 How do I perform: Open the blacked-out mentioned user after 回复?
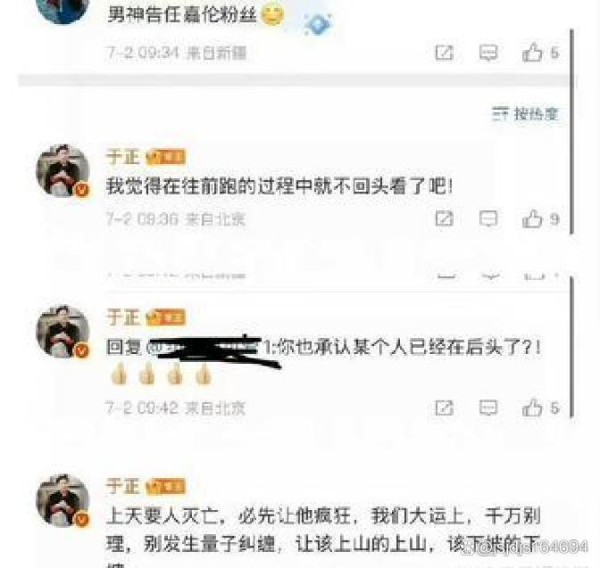pyautogui.click(x=209, y=347)
